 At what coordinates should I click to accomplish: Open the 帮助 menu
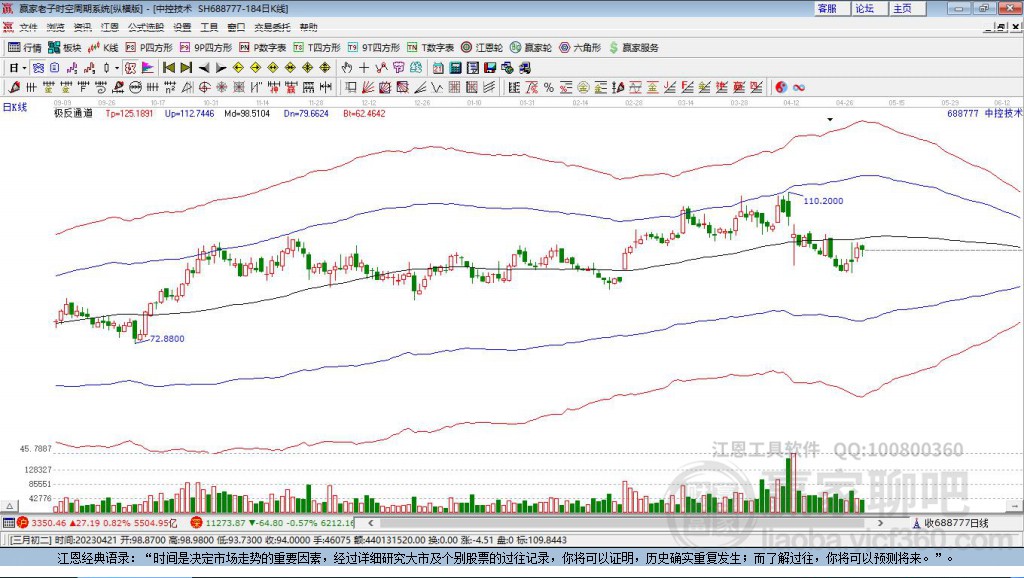[308, 27]
